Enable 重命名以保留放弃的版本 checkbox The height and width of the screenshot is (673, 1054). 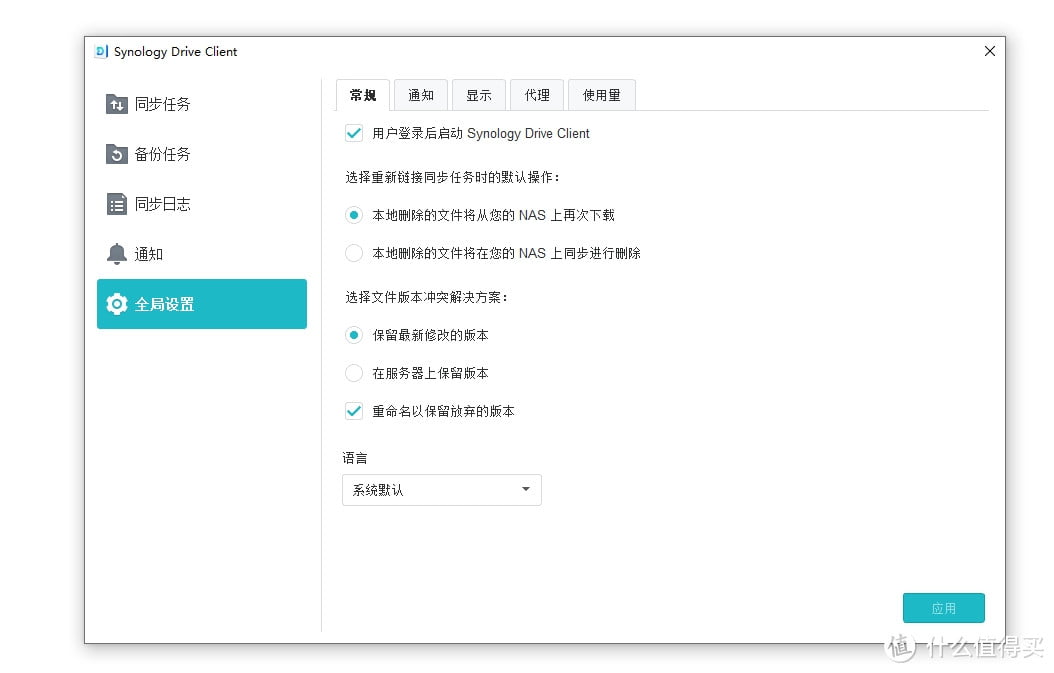pyautogui.click(x=354, y=410)
